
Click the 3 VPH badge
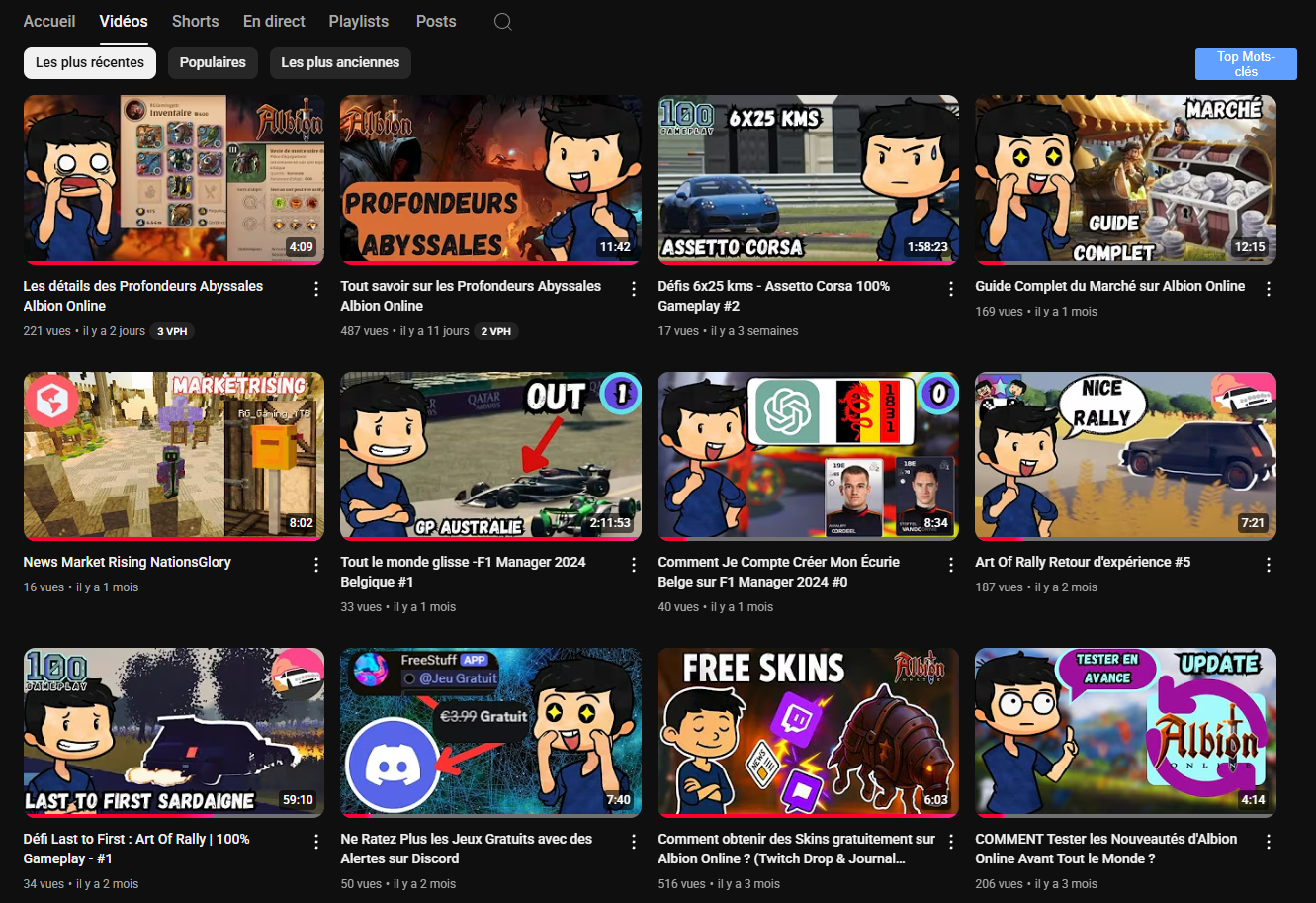tap(172, 331)
